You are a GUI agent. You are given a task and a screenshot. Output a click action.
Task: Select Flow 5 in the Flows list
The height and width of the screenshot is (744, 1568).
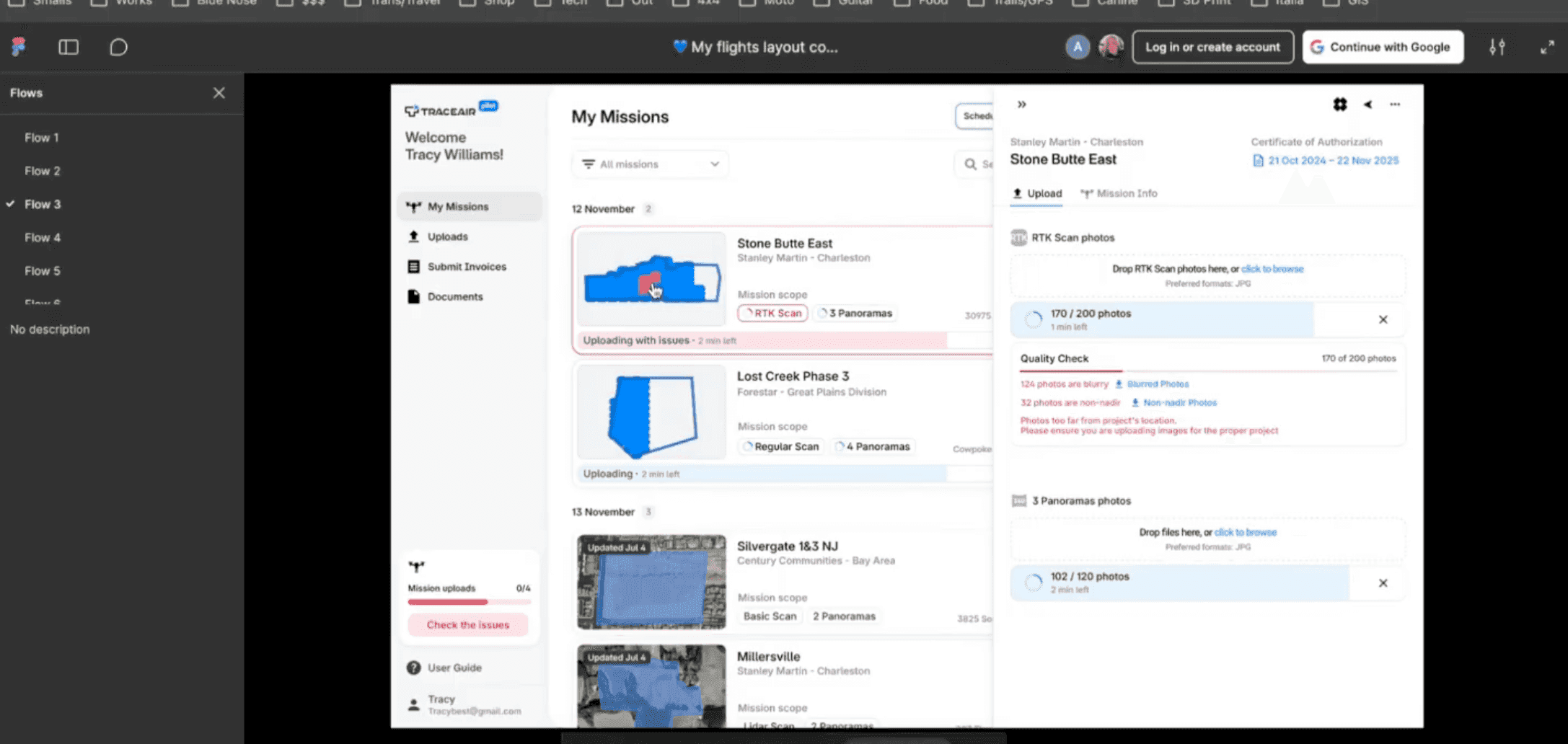43,271
